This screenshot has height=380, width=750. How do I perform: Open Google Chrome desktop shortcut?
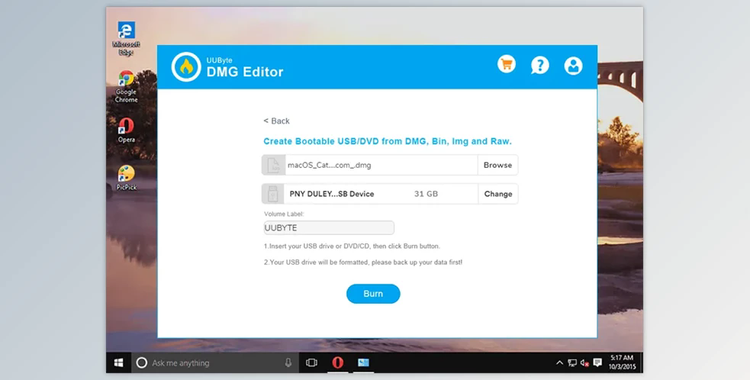pos(126,87)
